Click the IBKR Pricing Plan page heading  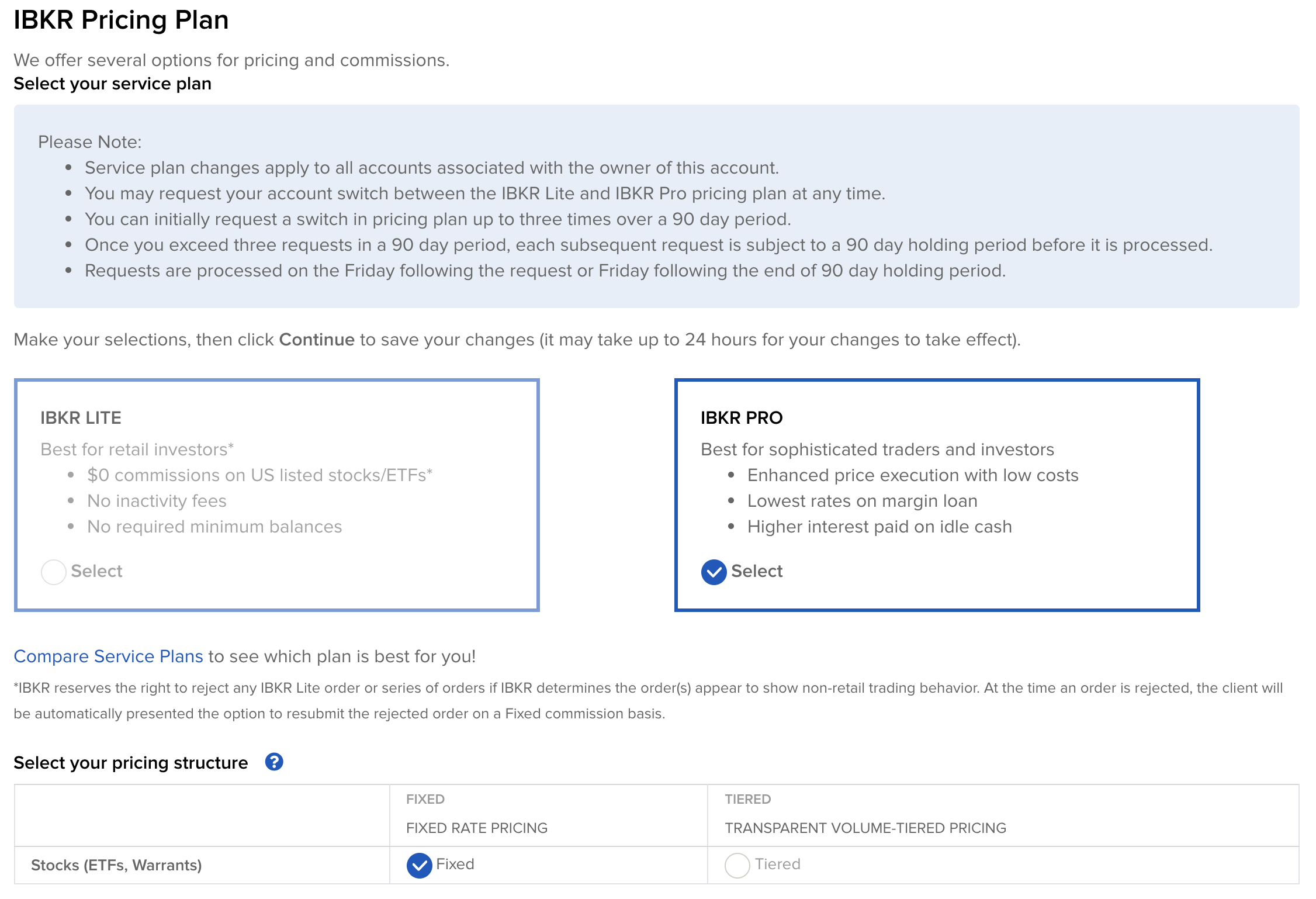[x=121, y=20]
